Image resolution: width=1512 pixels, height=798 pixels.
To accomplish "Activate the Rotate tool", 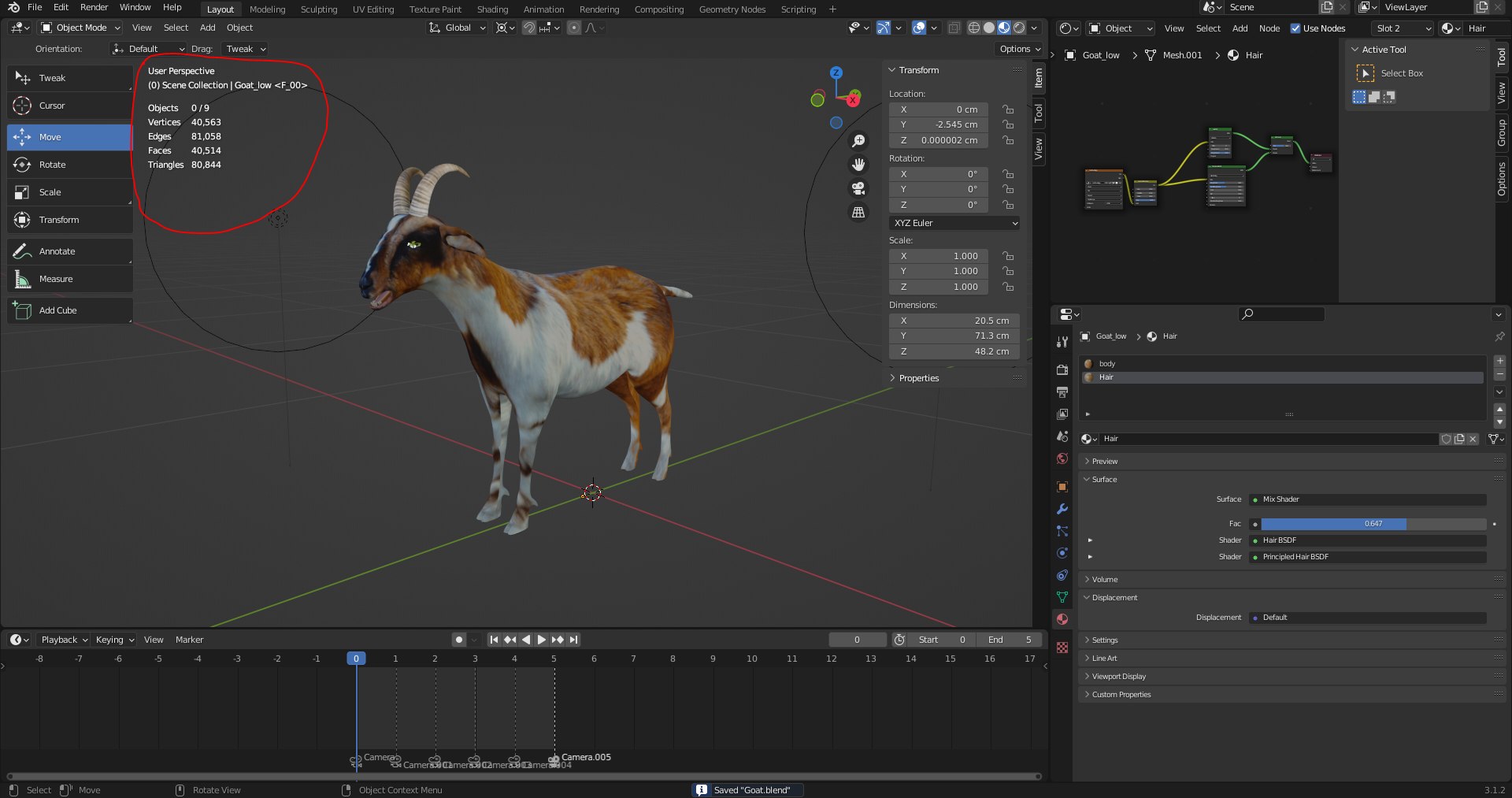I will click(x=69, y=165).
